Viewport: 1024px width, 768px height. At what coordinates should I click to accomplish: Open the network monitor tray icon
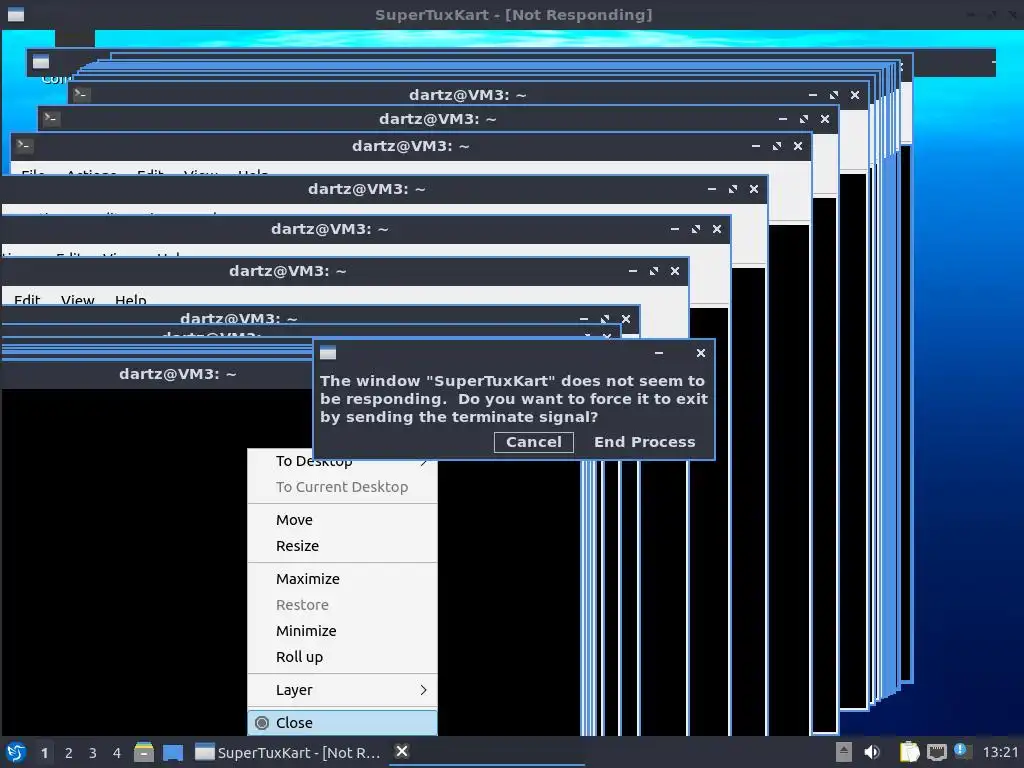tap(936, 752)
